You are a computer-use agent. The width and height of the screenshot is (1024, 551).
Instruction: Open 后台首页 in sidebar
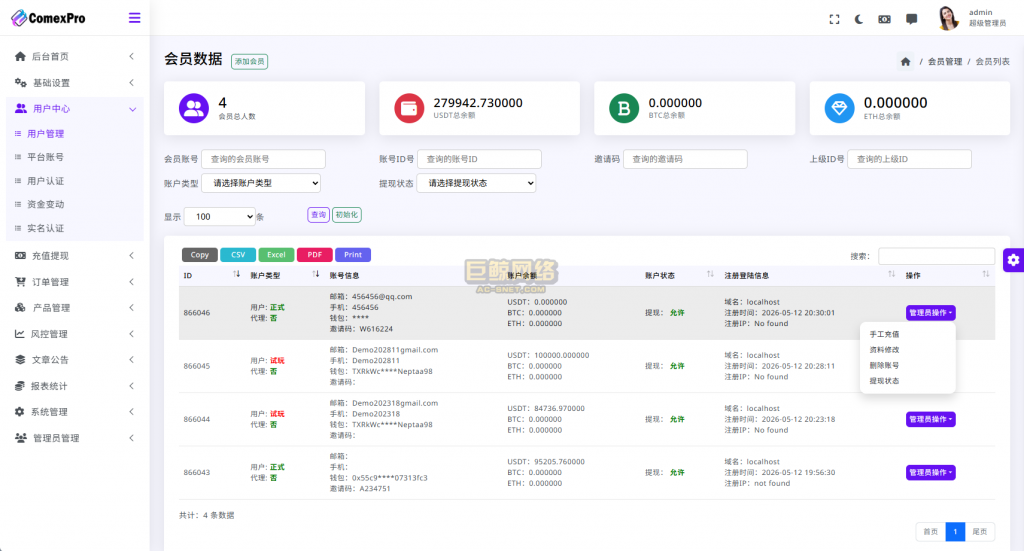[x=74, y=57]
